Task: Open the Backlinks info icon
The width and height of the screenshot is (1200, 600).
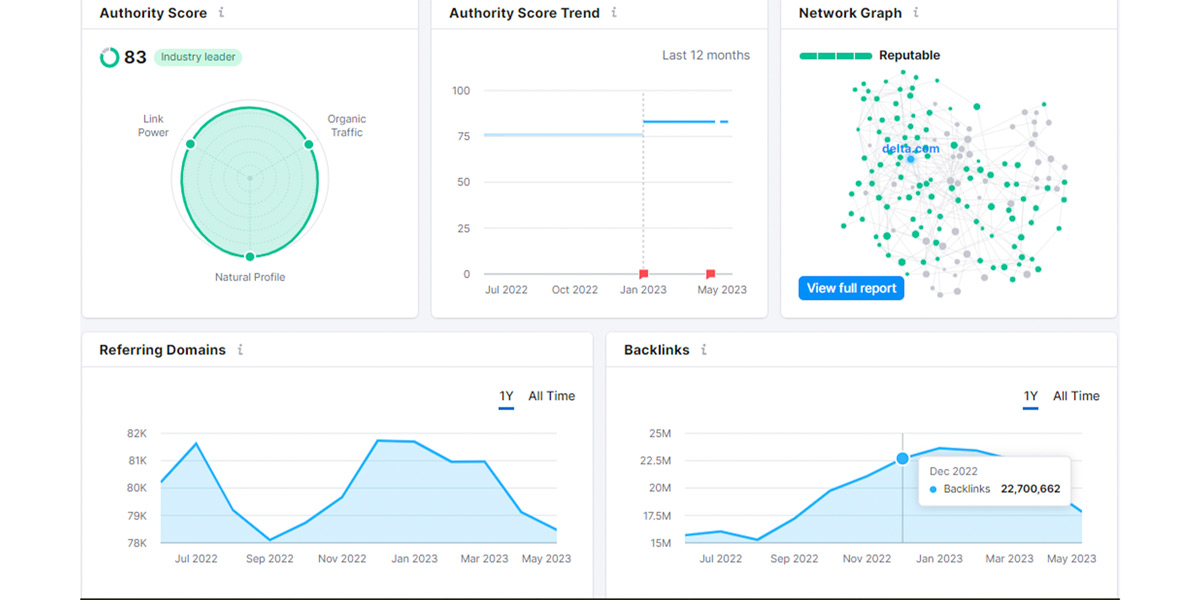Action: click(703, 350)
